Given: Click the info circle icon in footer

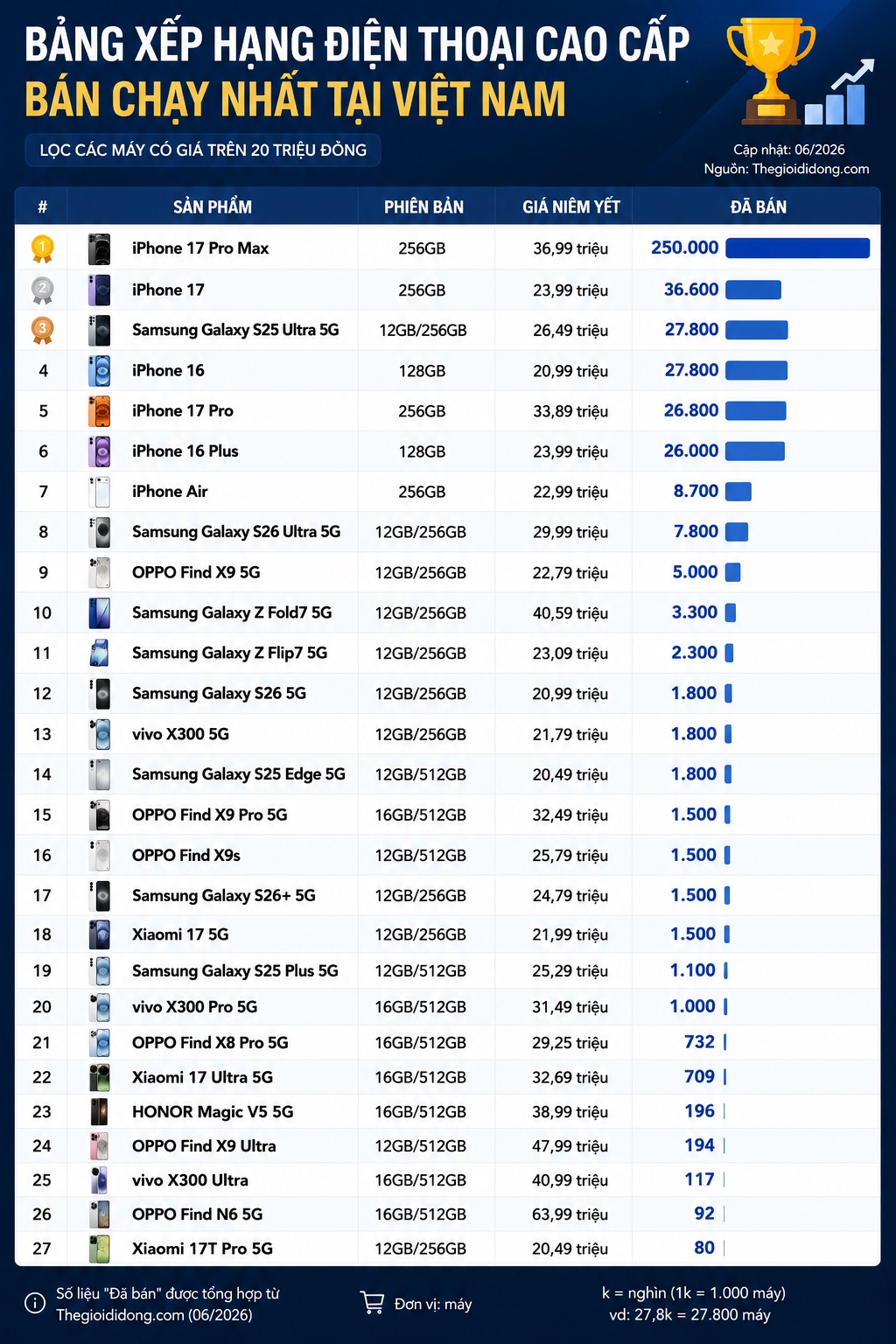Looking at the screenshot, I should point(35,1304).
